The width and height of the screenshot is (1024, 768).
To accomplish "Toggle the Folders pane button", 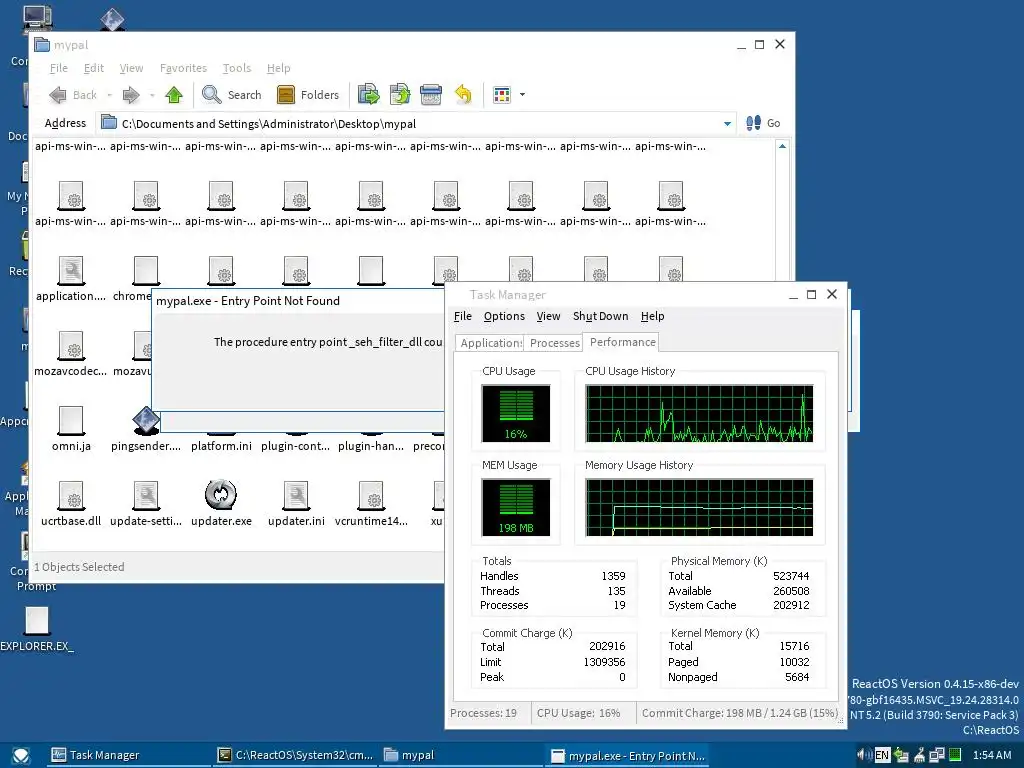I will tap(308, 95).
